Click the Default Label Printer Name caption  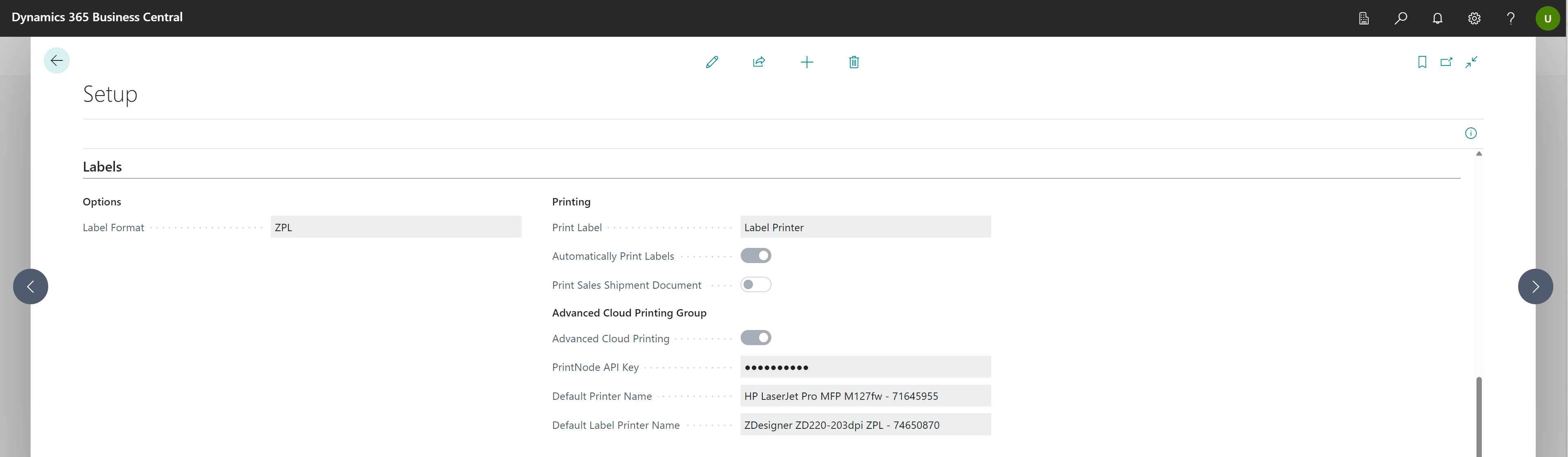(615, 426)
